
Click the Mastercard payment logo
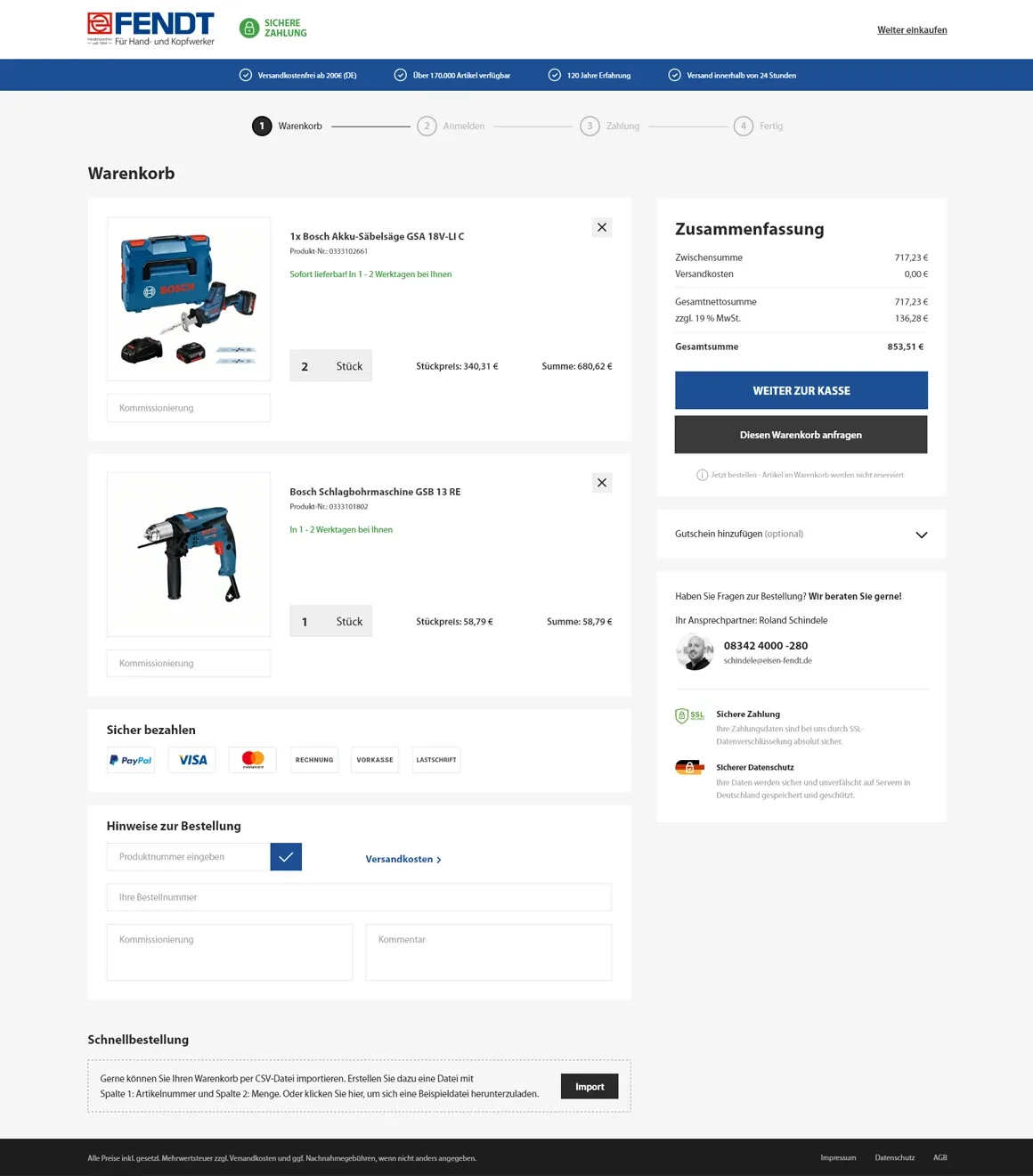click(253, 760)
